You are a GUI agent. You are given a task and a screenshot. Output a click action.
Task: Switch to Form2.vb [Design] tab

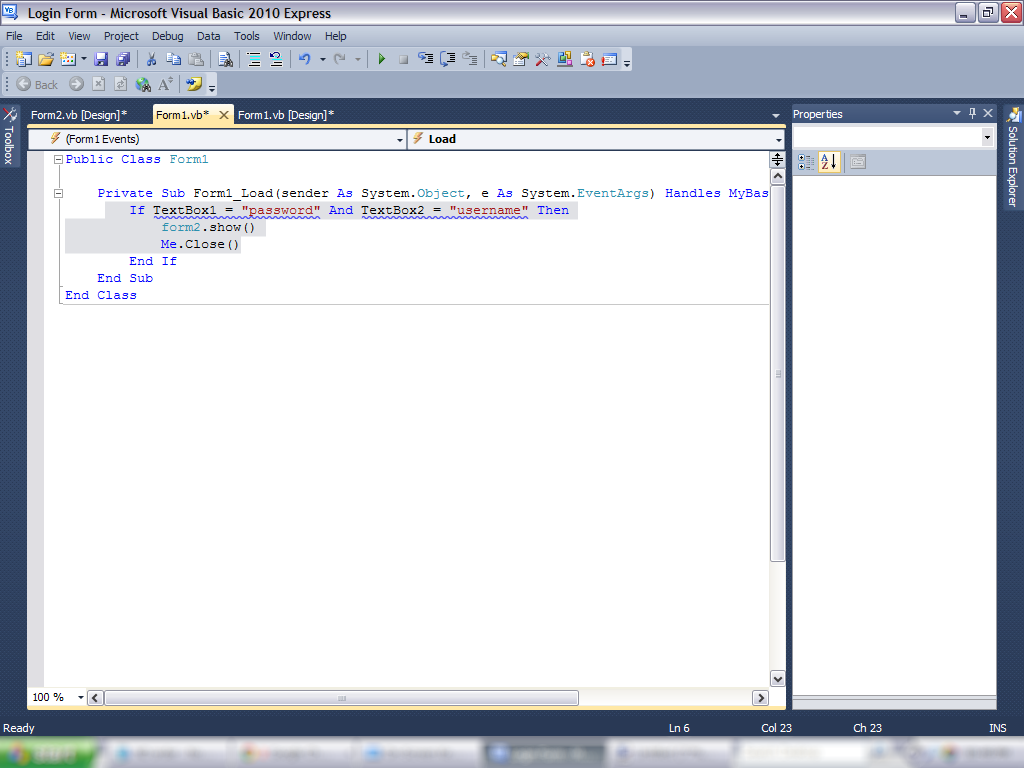78,115
